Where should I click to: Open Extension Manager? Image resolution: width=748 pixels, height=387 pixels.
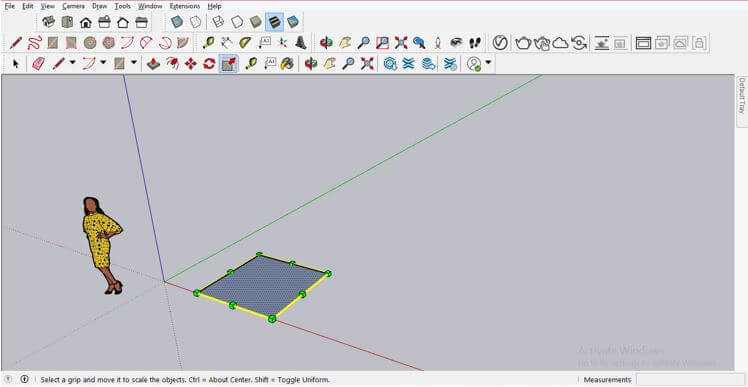[x=450, y=63]
